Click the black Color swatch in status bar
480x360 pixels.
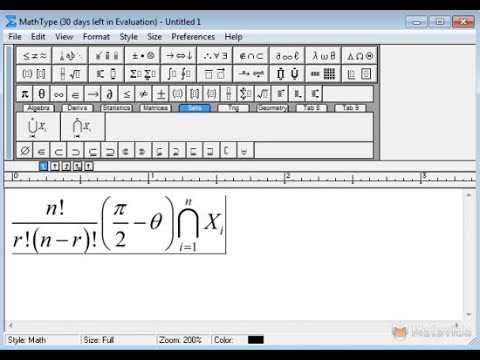(256, 340)
